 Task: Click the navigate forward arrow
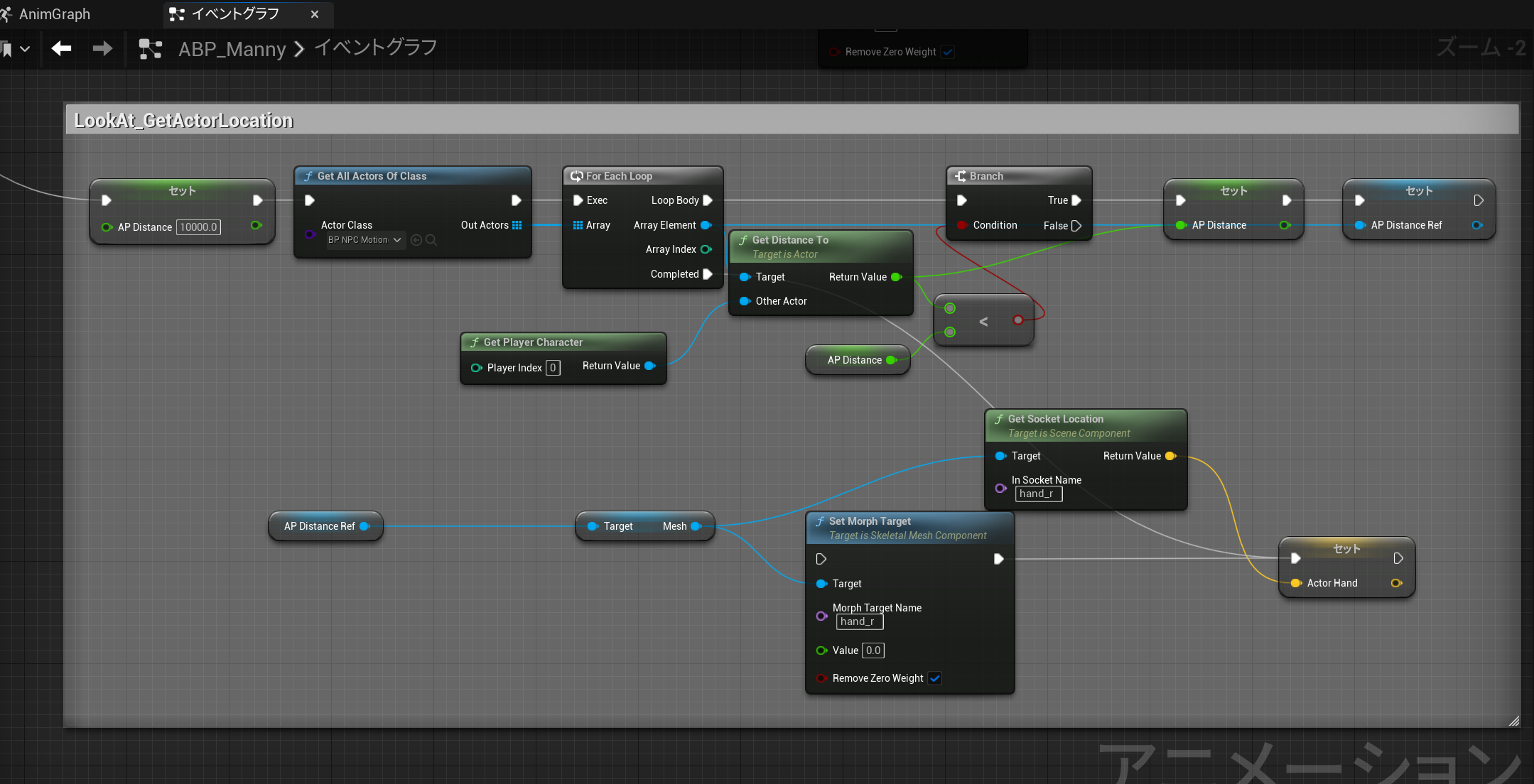tap(102, 48)
